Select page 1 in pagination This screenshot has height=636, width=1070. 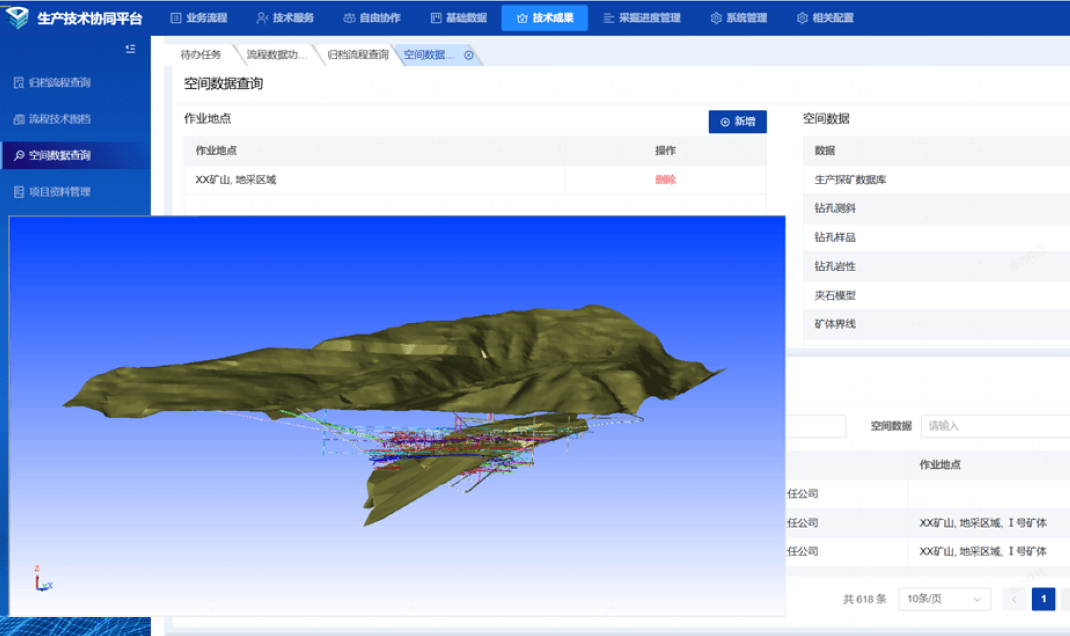point(1043,599)
